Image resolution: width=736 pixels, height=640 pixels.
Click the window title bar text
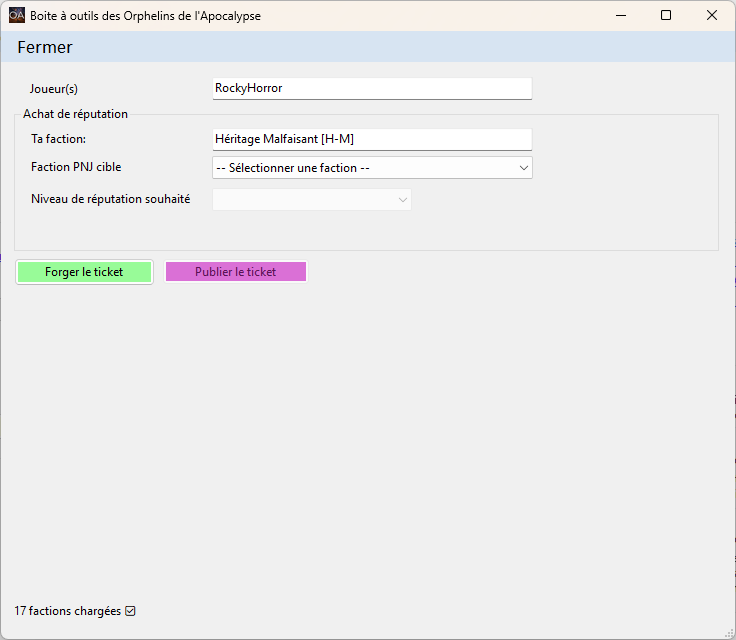tap(145, 16)
